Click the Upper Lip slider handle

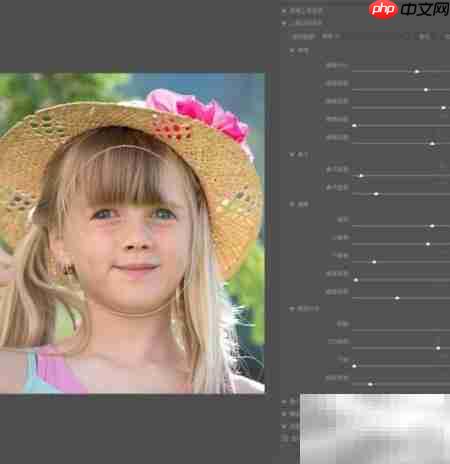click(x=428, y=244)
